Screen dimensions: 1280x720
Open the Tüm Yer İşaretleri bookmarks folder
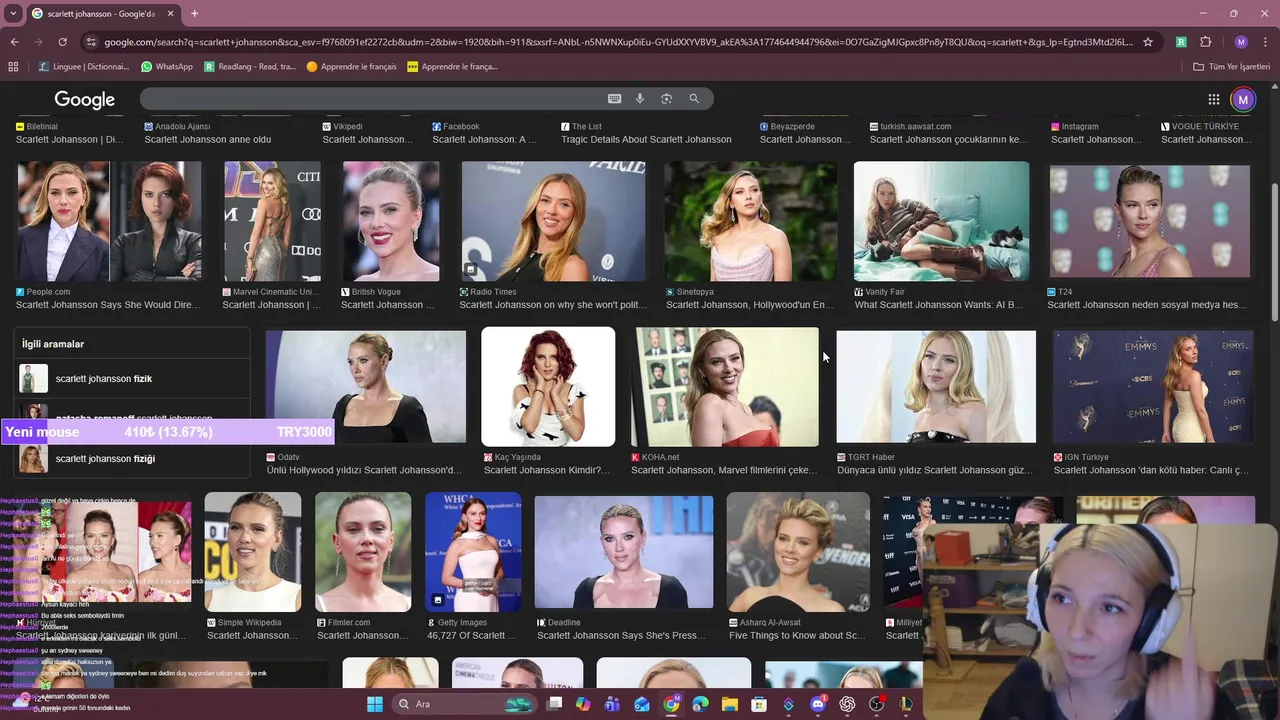click(1232, 66)
